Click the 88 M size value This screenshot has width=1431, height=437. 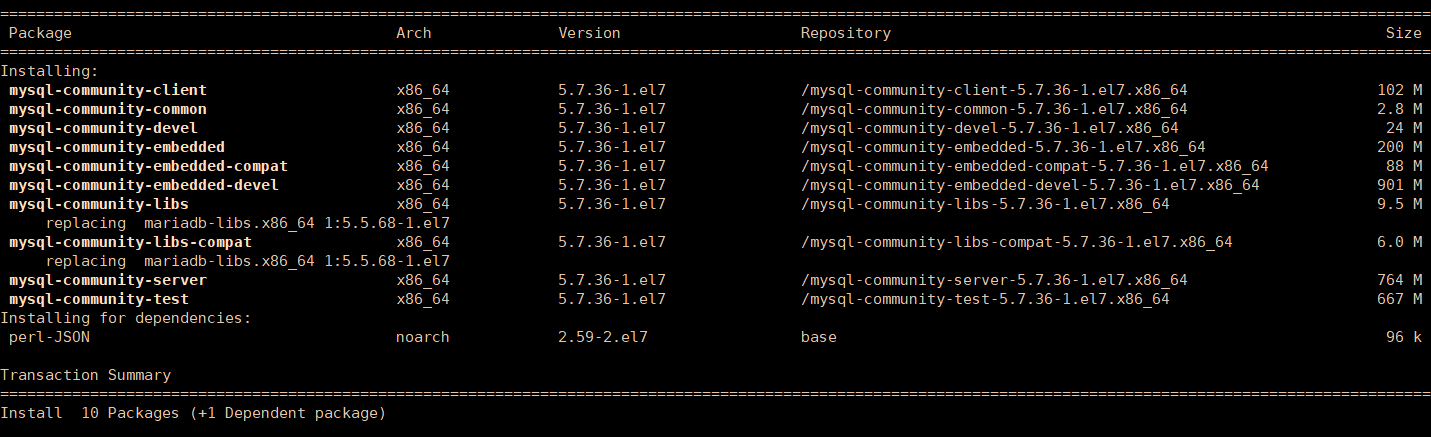click(x=1403, y=166)
